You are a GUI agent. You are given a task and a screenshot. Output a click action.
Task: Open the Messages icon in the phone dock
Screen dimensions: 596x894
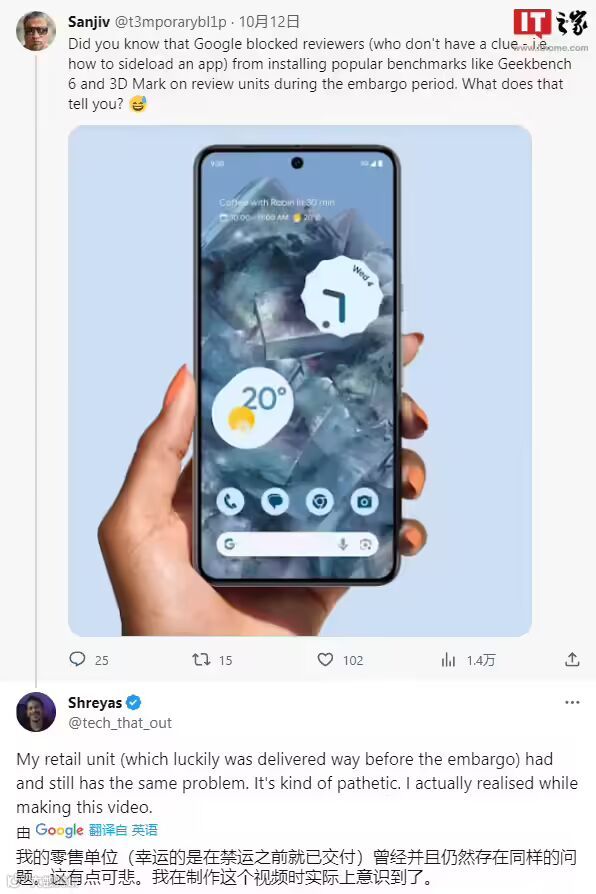click(275, 500)
